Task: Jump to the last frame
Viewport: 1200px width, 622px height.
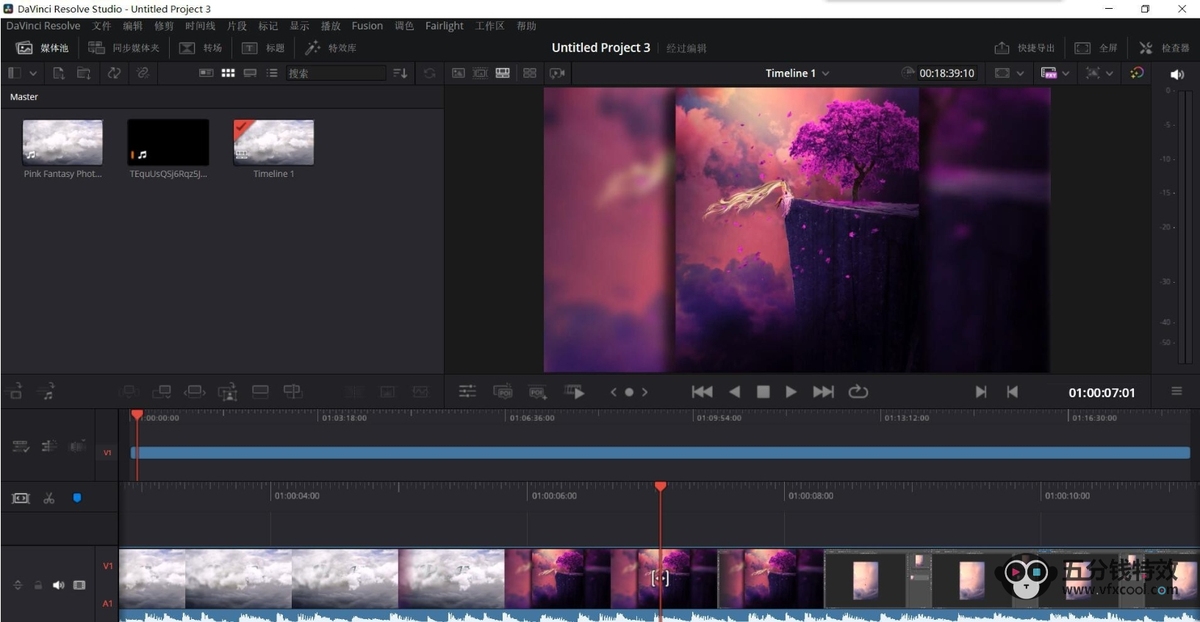Action: pyautogui.click(x=823, y=392)
